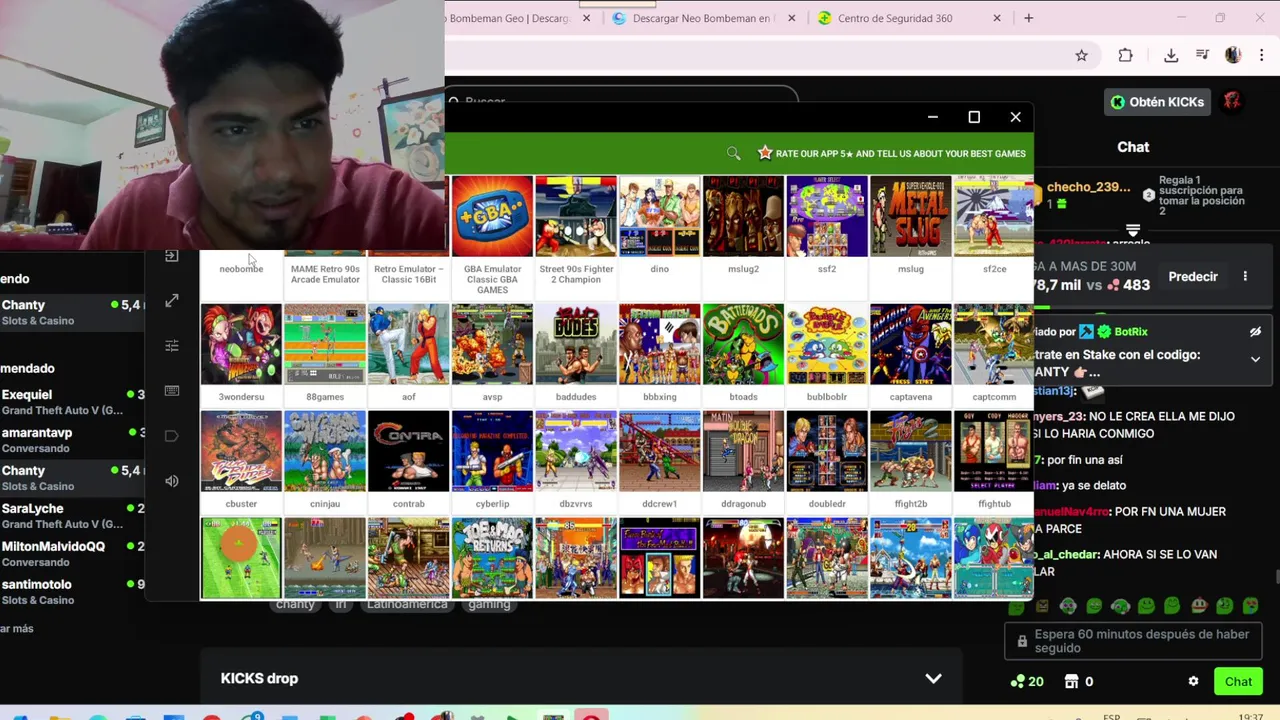The width and height of the screenshot is (1280, 720).
Task: Open MiltonMalvidoQQ channel in sidebar
Action: (x=72, y=554)
